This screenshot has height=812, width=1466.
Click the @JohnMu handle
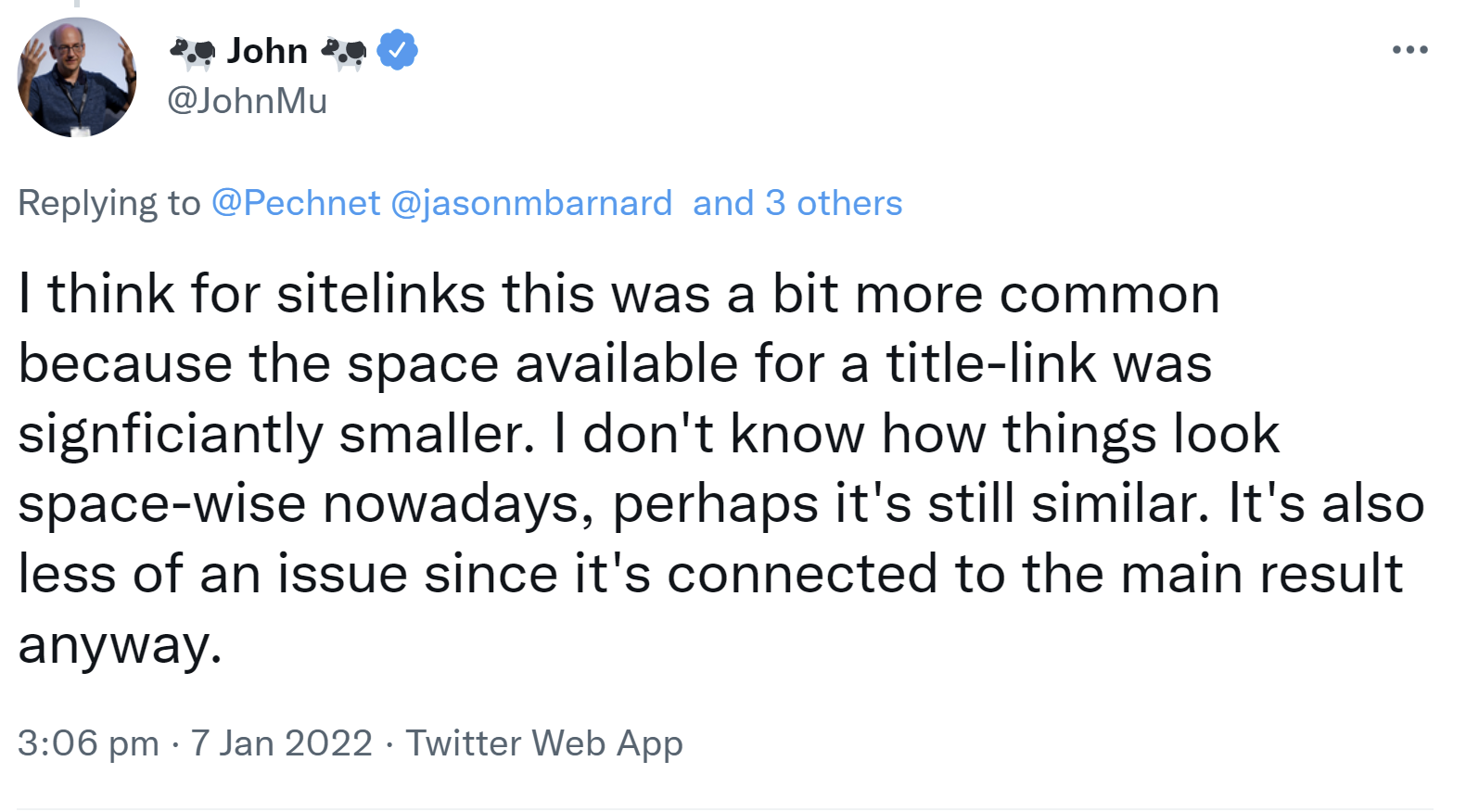247,100
